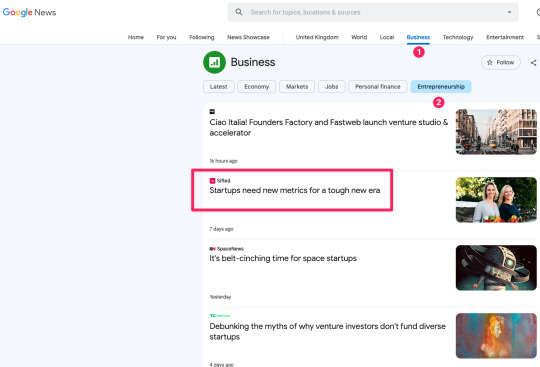Open Startups need new metrics article

[x=295, y=190]
